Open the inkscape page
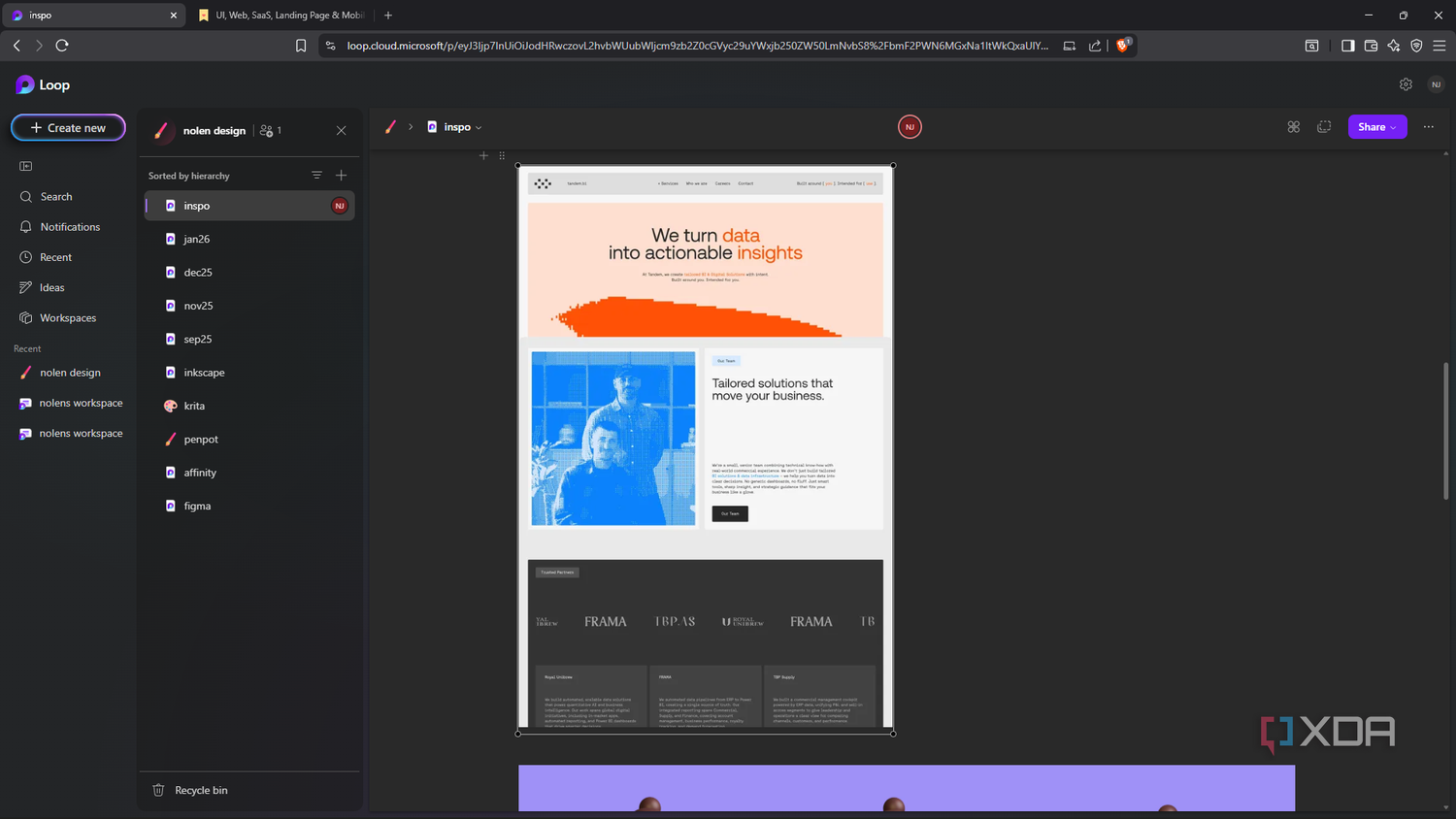 click(249, 373)
